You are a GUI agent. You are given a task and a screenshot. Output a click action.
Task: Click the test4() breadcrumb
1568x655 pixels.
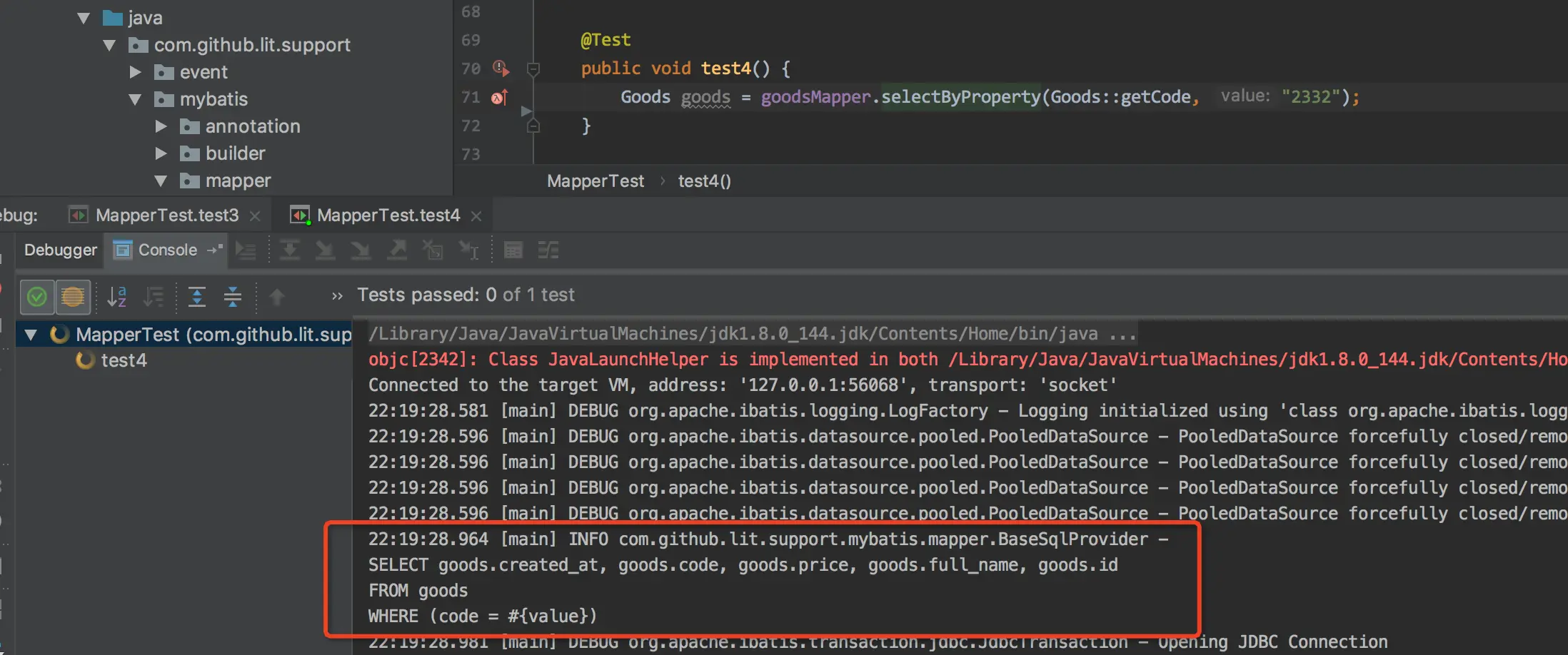705,181
